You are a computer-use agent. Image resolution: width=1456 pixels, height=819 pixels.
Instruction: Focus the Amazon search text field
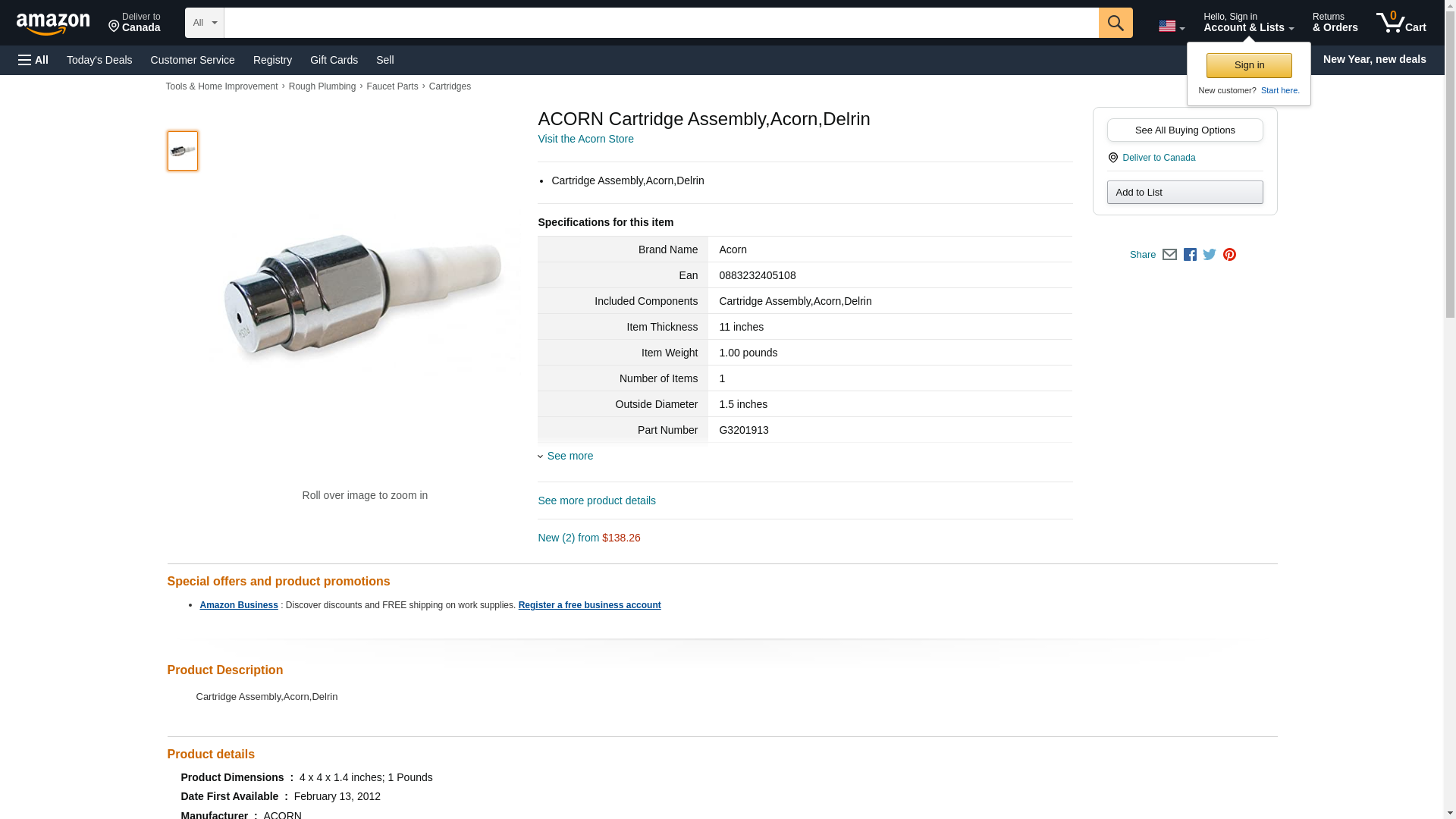coord(661,23)
